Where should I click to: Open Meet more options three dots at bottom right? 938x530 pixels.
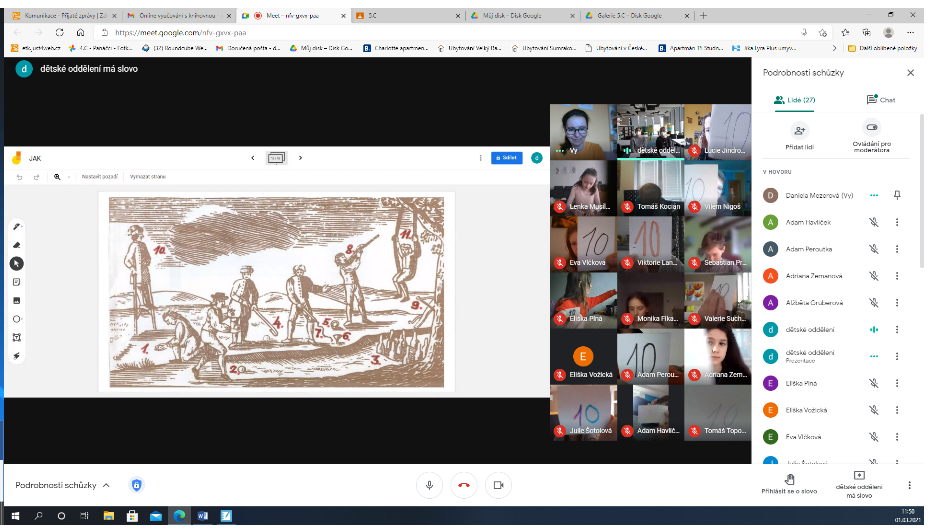click(909, 485)
